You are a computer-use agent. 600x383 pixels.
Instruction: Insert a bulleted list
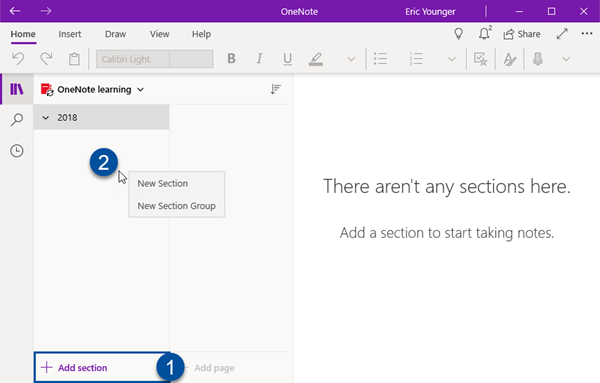tap(380, 59)
